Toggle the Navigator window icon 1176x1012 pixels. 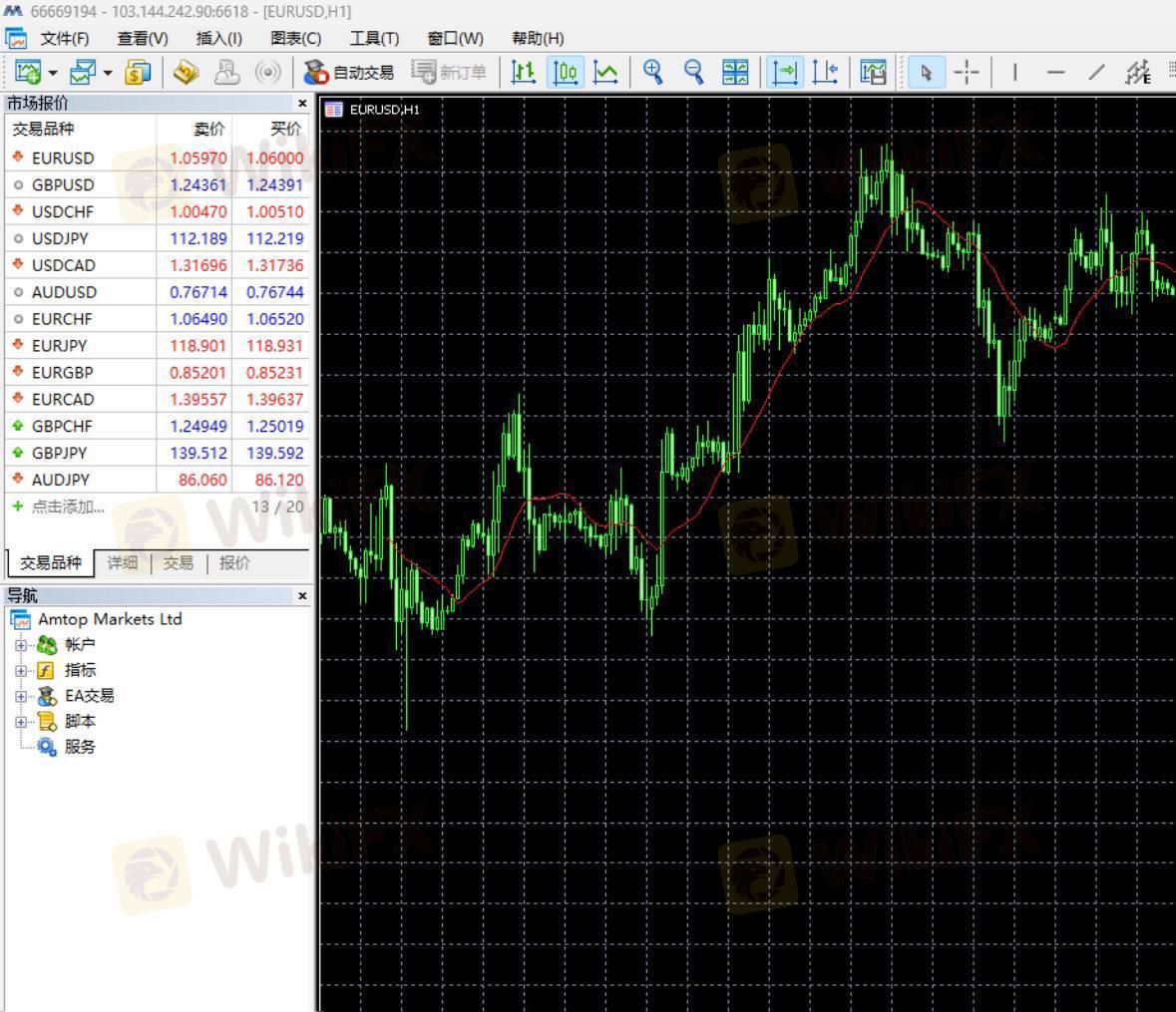[x=226, y=73]
